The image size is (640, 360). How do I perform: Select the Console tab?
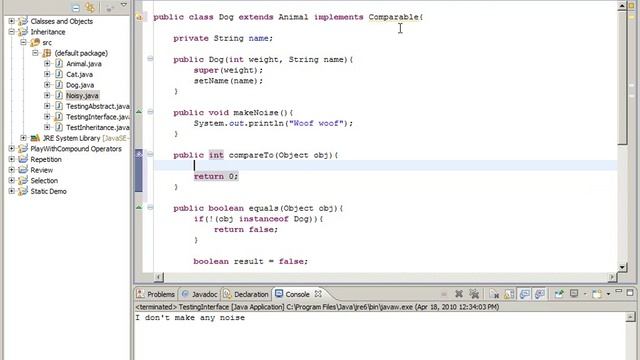pyautogui.click(x=293, y=294)
